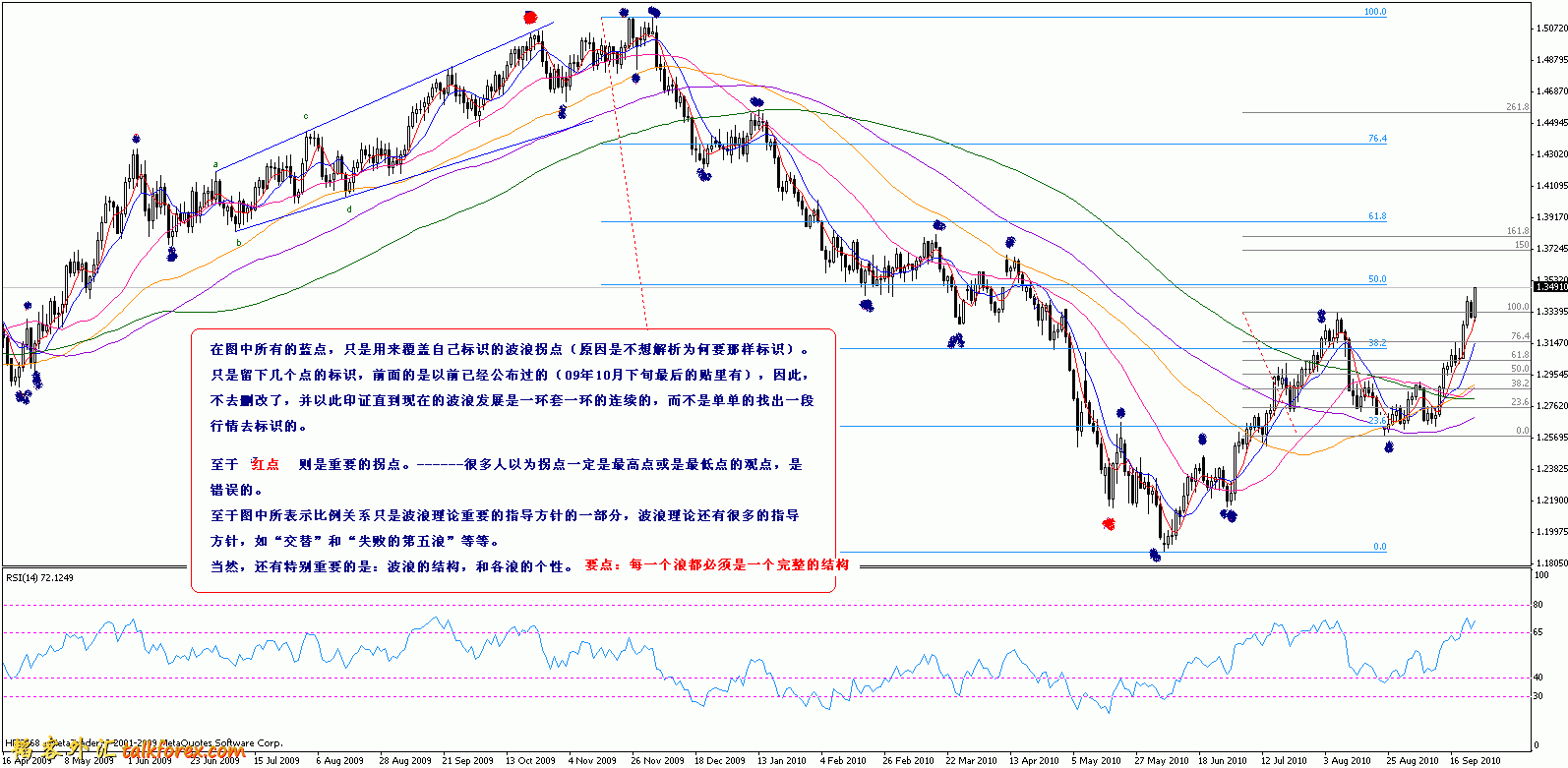Select the blue Fibonacci 23.6 level label
1568x768 pixels.
pos(1377,421)
